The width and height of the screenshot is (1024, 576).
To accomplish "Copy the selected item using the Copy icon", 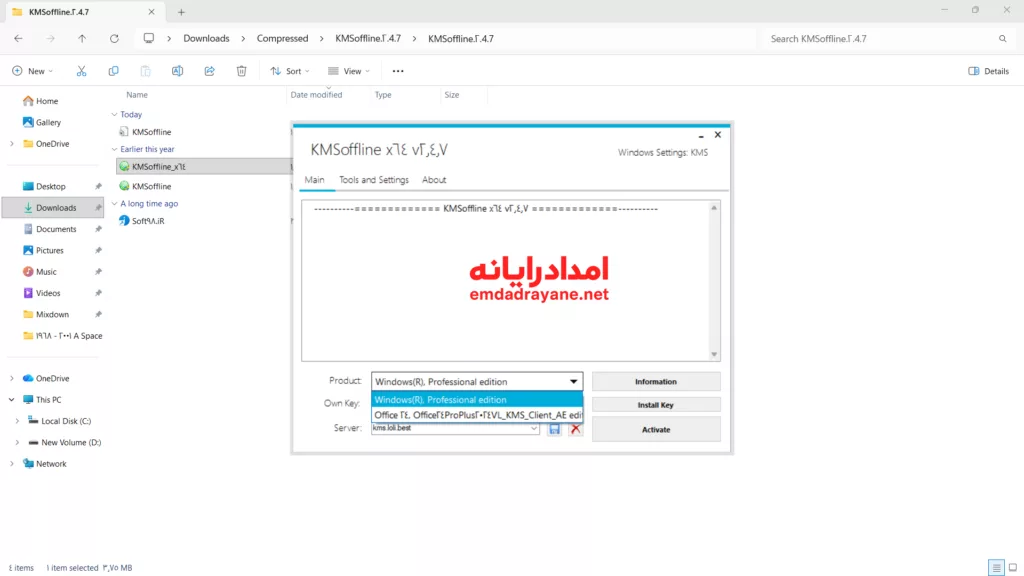I will tap(113, 71).
